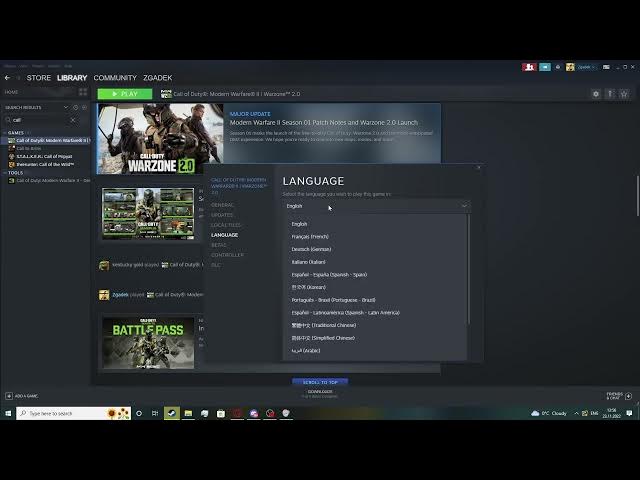640x480 pixels.
Task: Choose English from the language list
Action: (x=376, y=224)
